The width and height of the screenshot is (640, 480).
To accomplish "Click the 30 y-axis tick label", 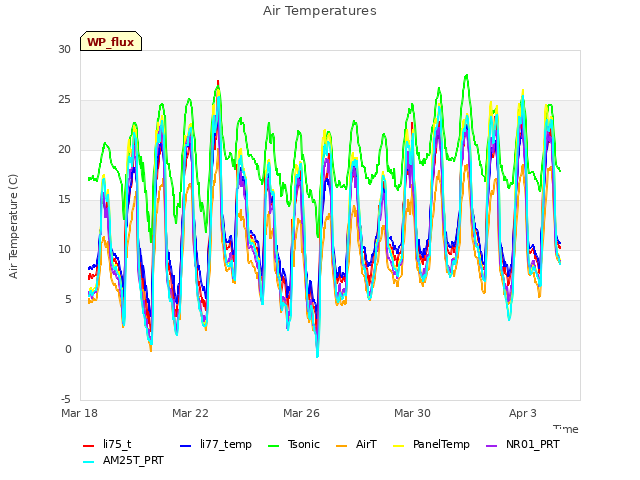I will click(64, 50).
